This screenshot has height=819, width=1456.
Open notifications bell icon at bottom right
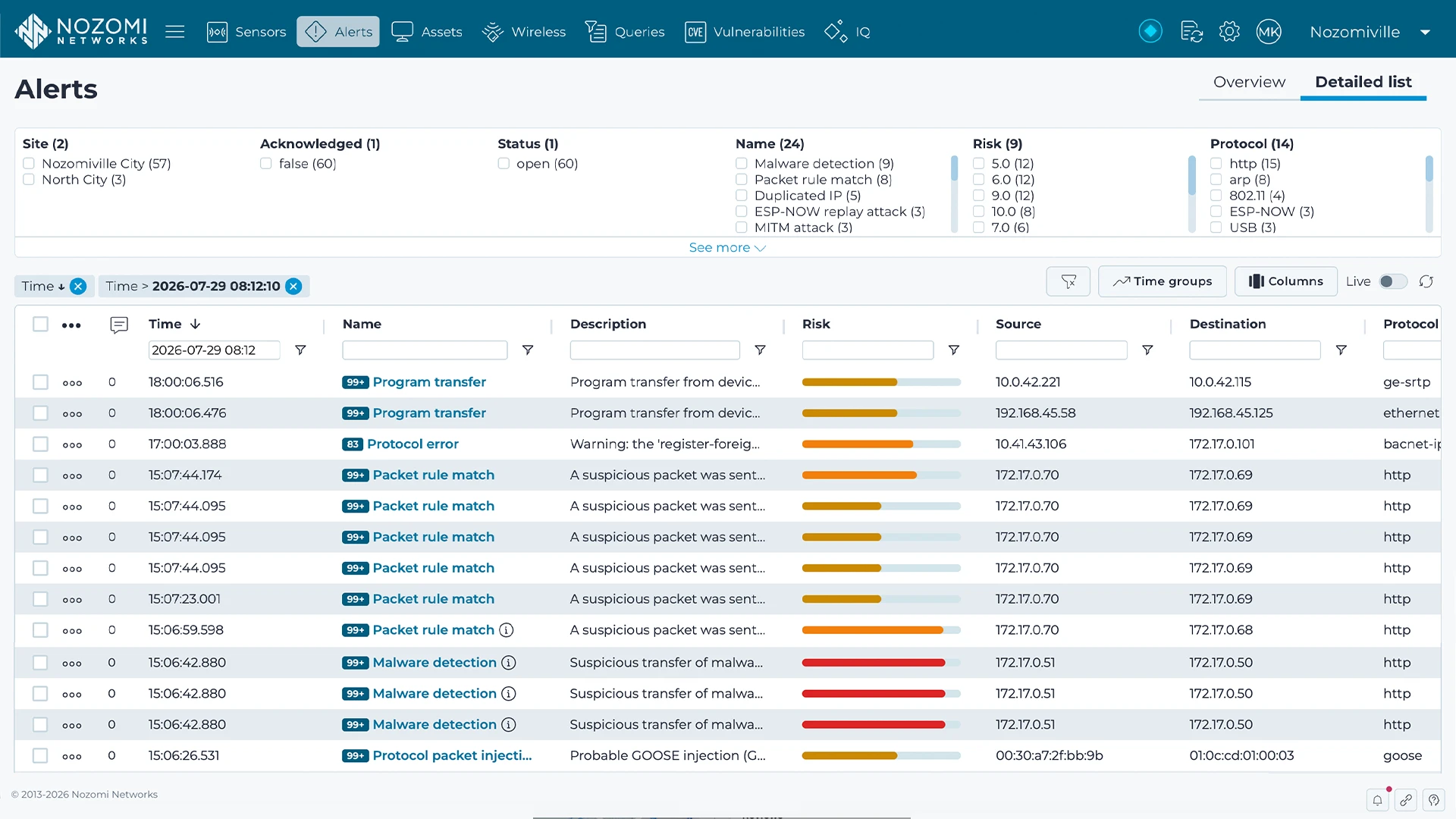pyautogui.click(x=1377, y=800)
